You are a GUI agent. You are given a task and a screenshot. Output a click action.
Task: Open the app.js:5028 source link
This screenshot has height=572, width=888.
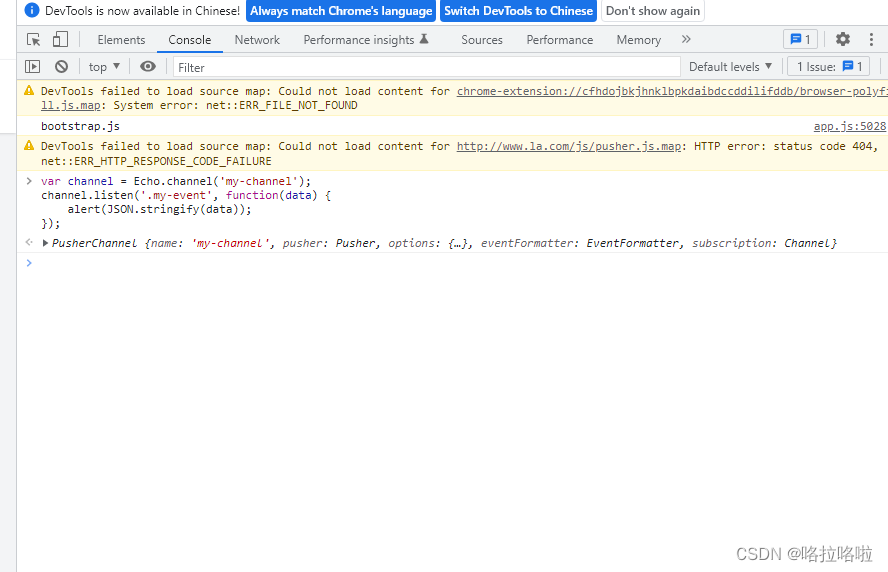tap(849, 126)
